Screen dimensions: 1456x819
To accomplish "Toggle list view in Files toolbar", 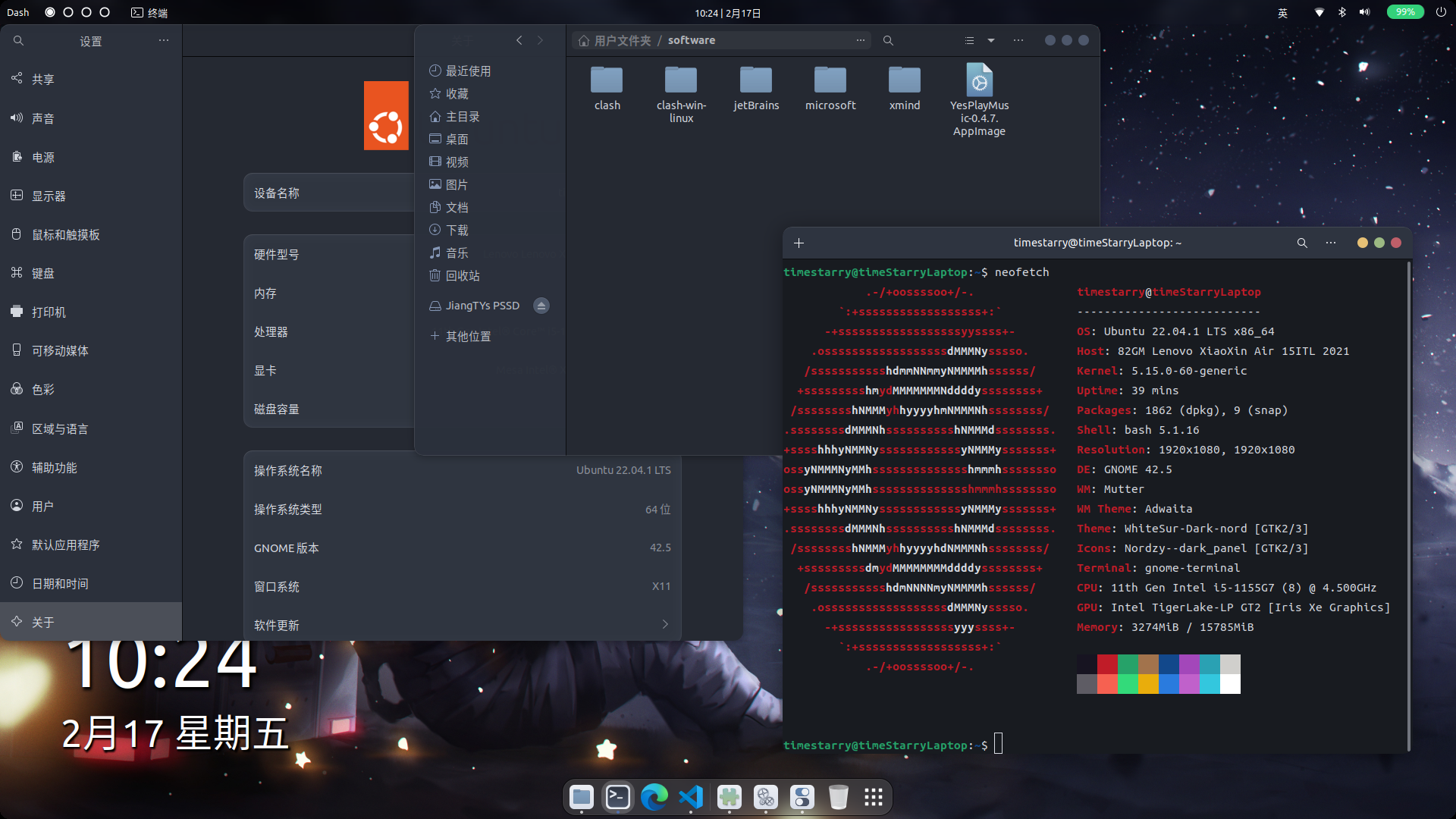I will pyautogui.click(x=969, y=40).
